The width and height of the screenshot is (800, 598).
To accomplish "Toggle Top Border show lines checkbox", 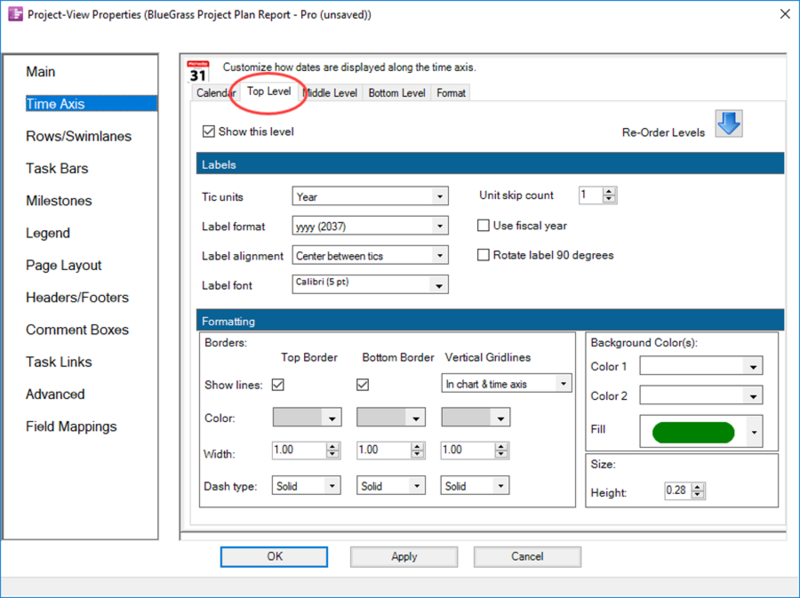I will tap(278, 385).
